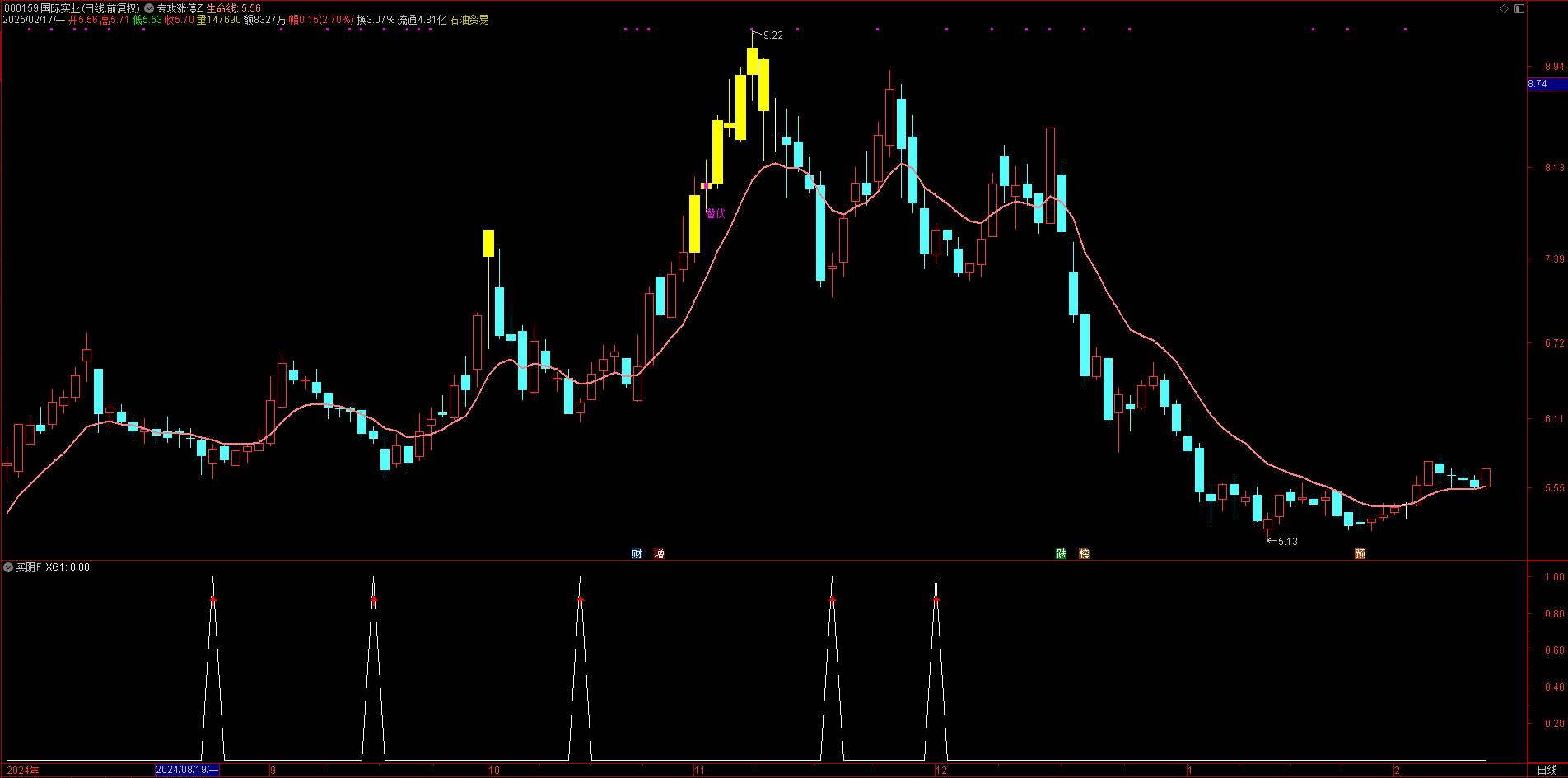The image size is (1568, 778).
Task: Click the 9.22 high price annotation
Action: [x=773, y=35]
